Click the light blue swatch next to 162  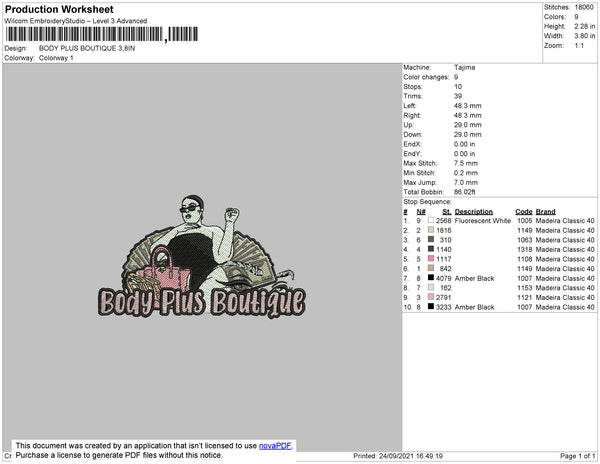coord(431,287)
